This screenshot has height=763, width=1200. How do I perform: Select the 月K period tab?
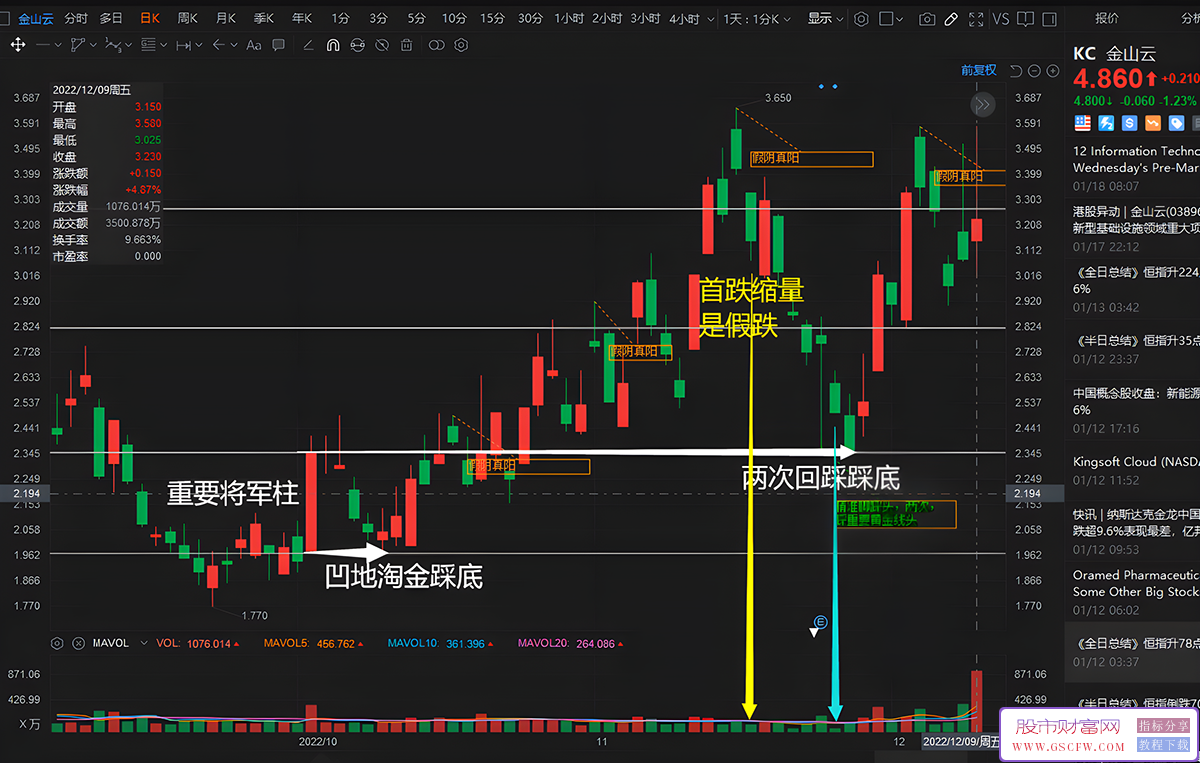[x=226, y=19]
